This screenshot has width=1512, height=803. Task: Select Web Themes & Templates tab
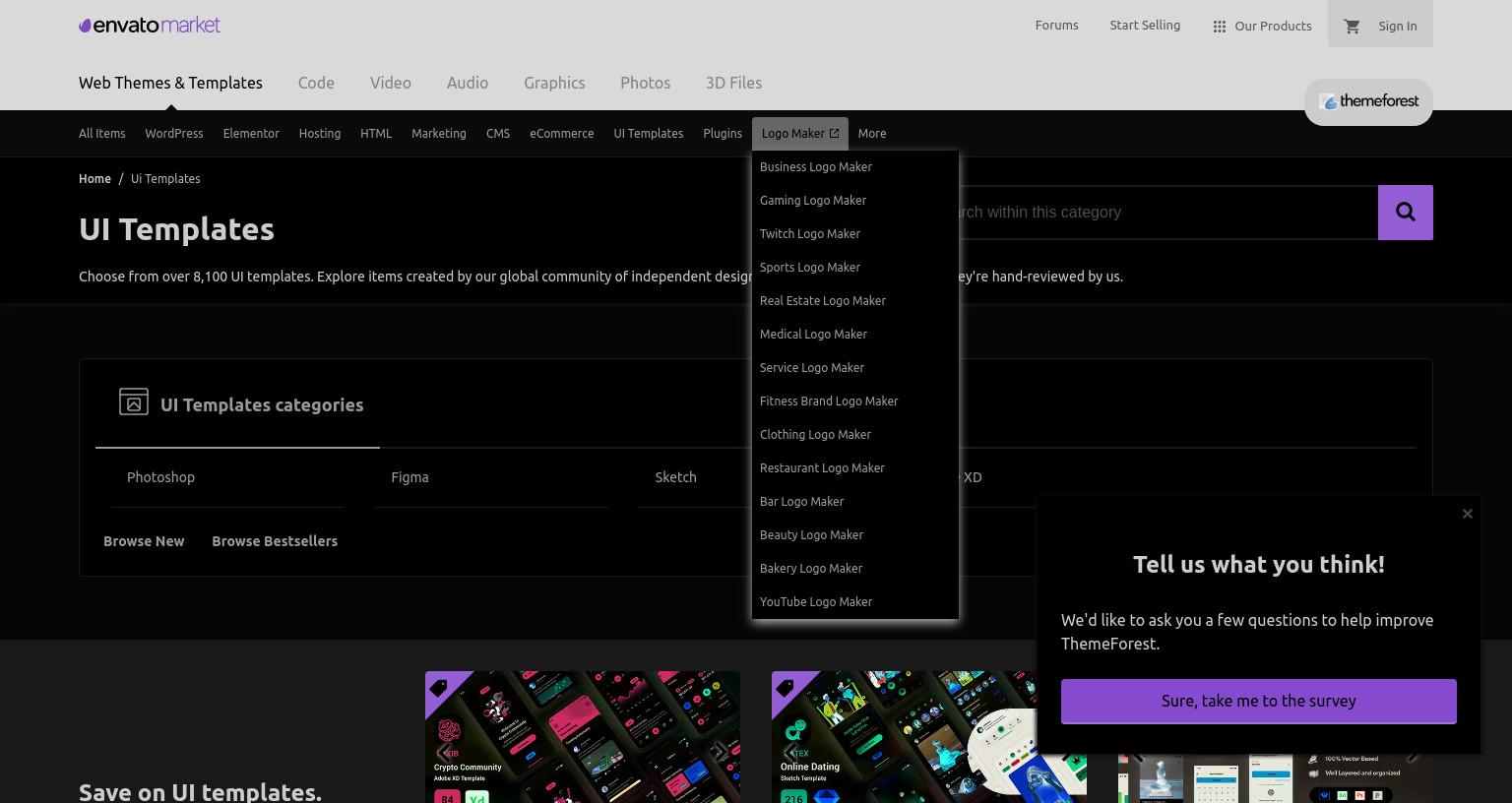[x=170, y=83]
